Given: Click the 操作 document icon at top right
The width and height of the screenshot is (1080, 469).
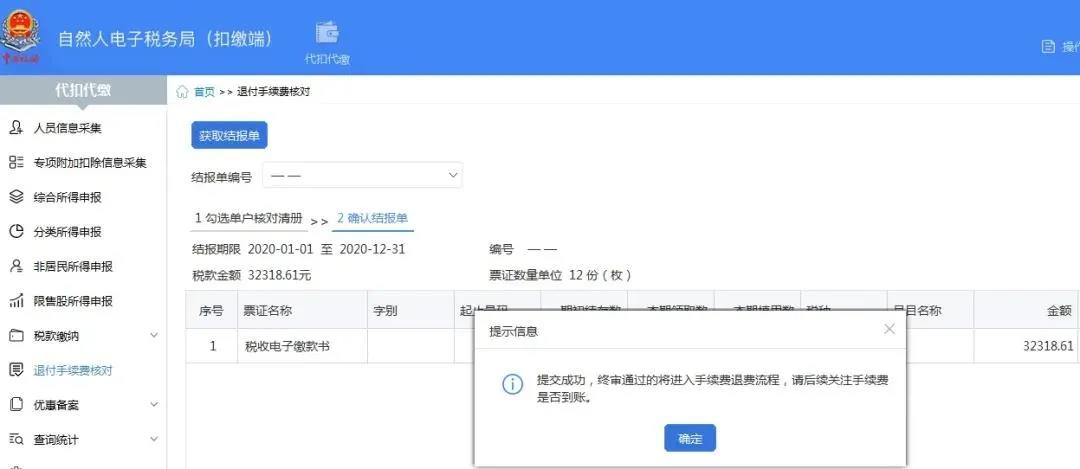Looking at the screenshot, I should (x=1048, y=47).
